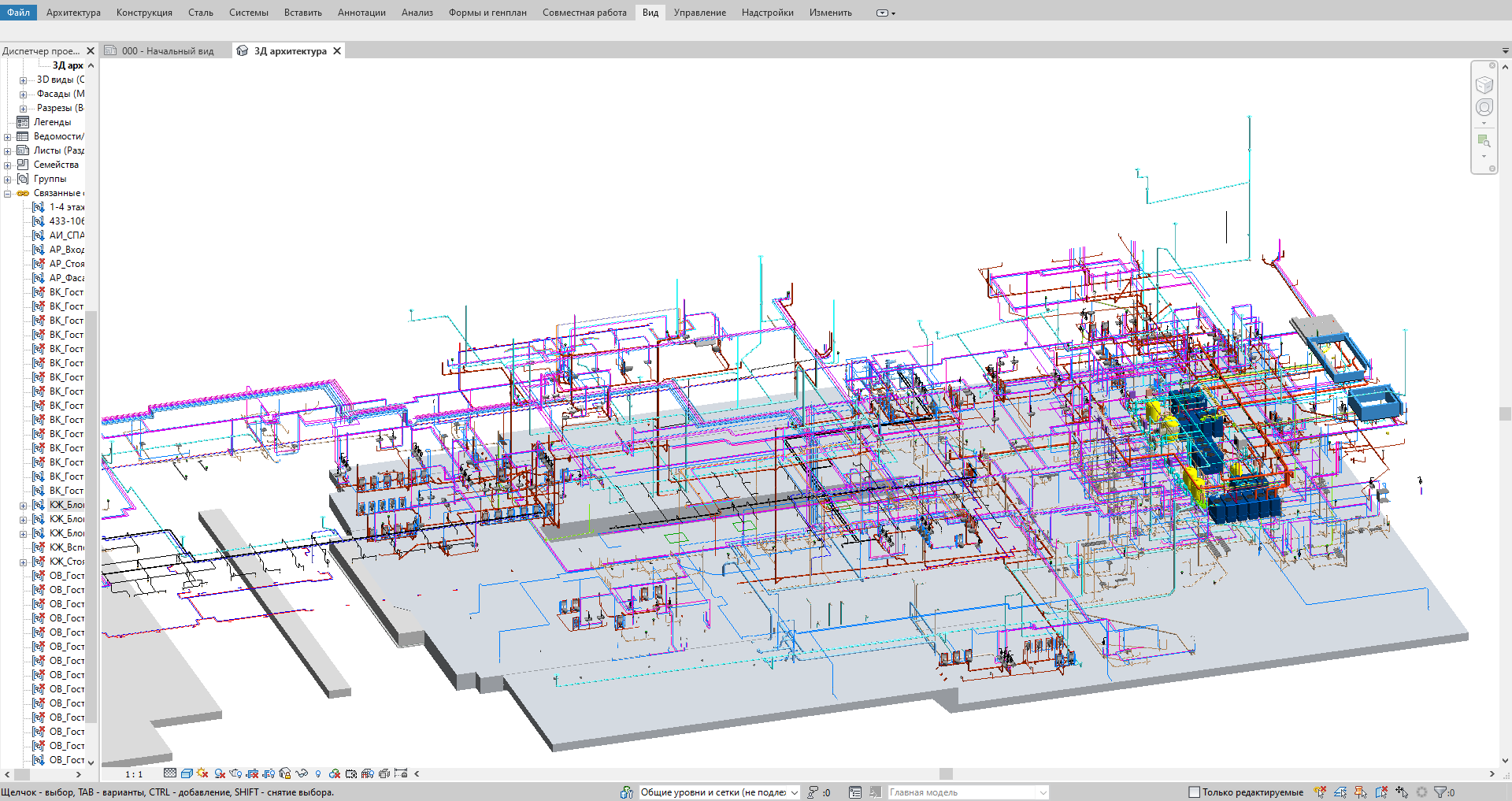Click editing requests icon in status bar
The height and width of the screenshot is (801, 1512).
(x=813, y=792)
